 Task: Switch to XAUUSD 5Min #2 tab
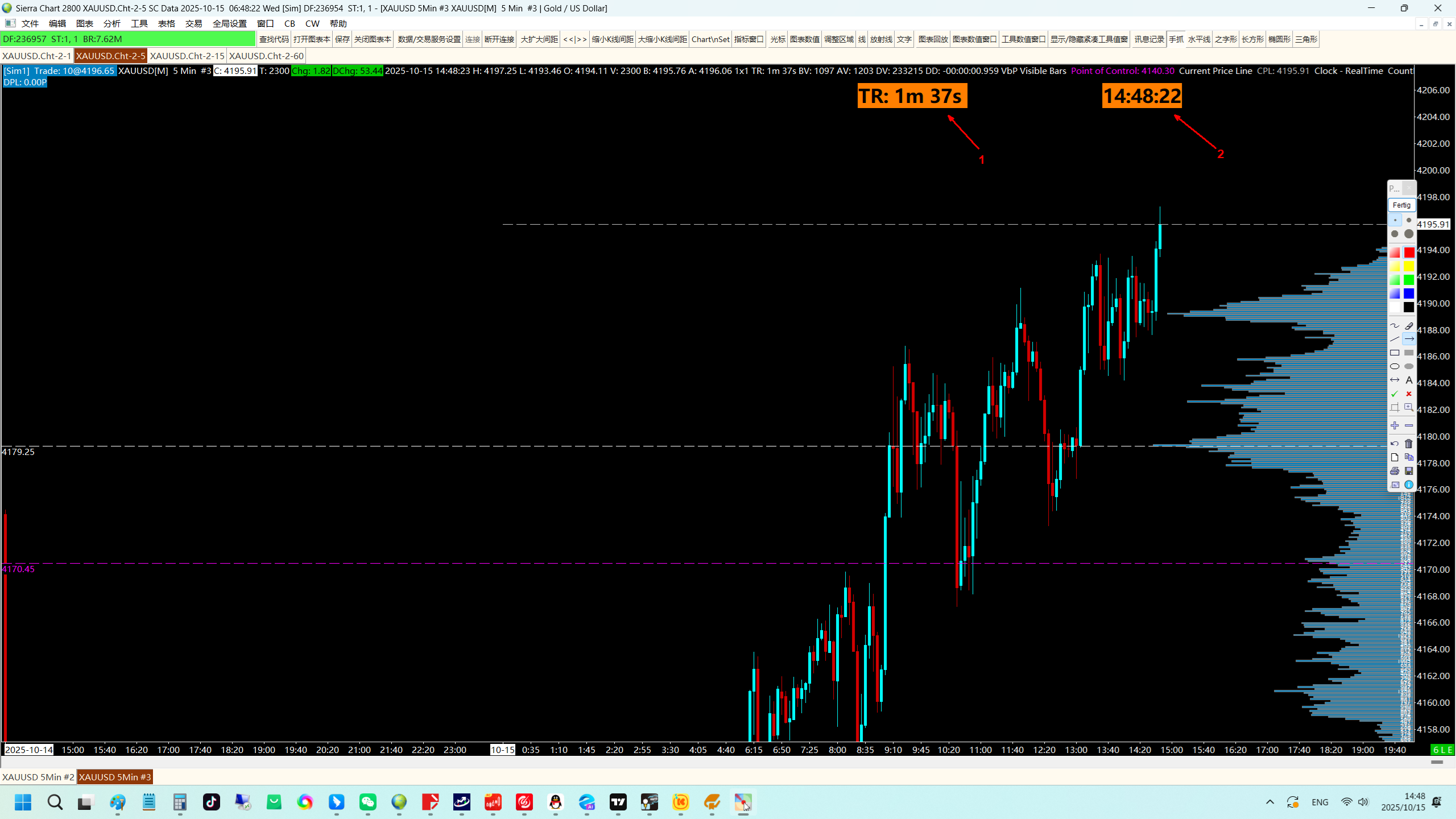click(x=38, y=777)
